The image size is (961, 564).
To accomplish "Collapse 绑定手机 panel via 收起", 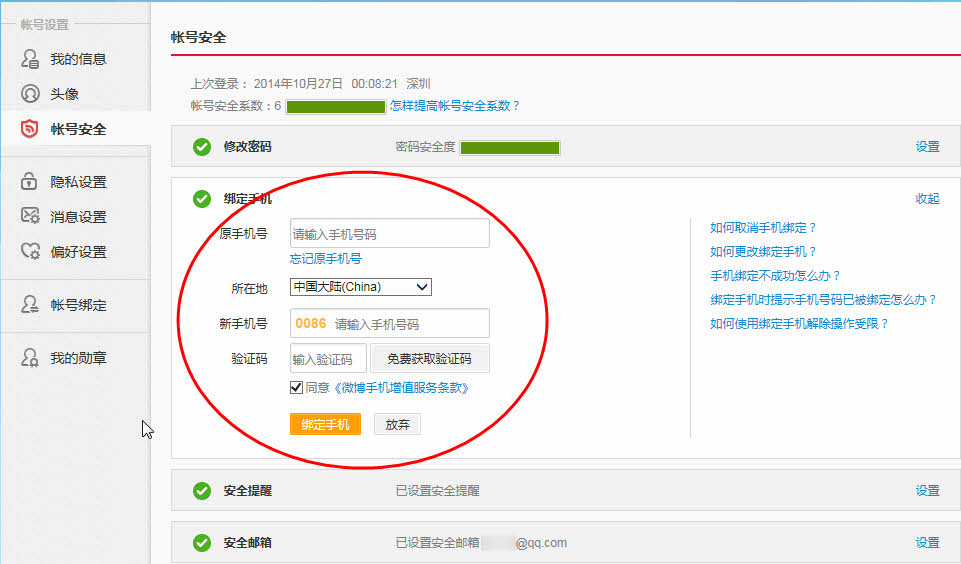I will tap(927, 199).
